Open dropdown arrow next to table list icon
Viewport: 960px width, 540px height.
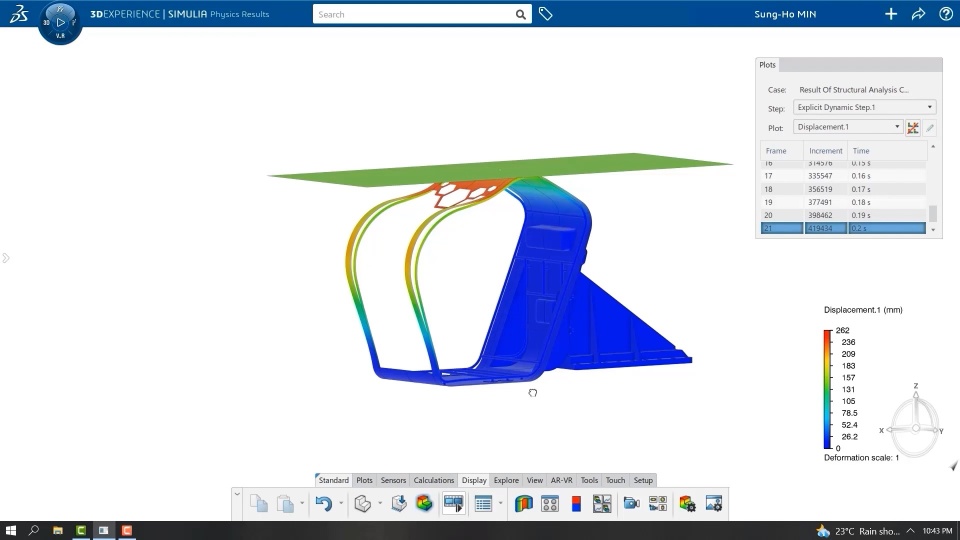pos(500,503)
